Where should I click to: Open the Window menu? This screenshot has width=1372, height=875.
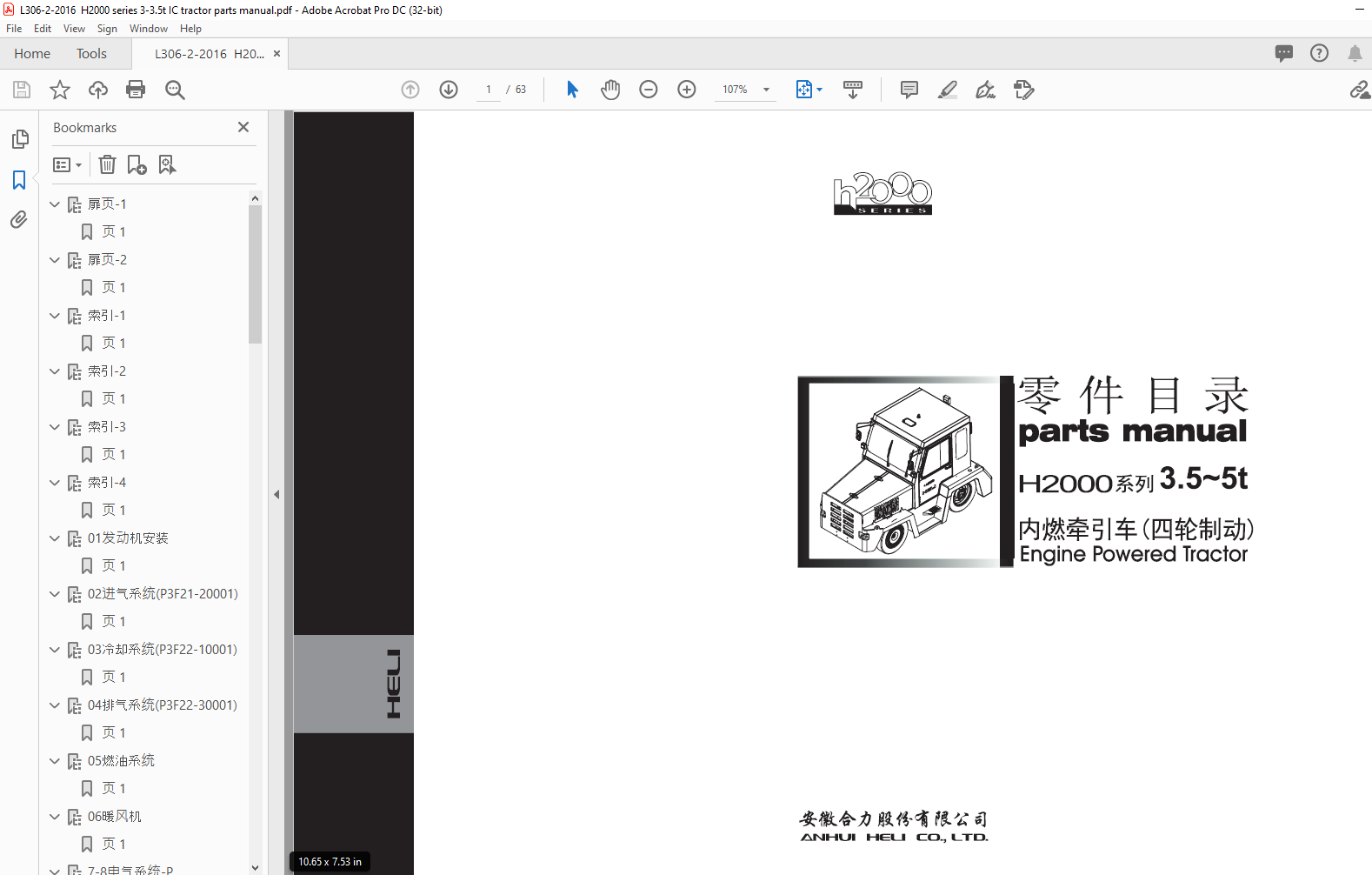click(x=149, y=29)
